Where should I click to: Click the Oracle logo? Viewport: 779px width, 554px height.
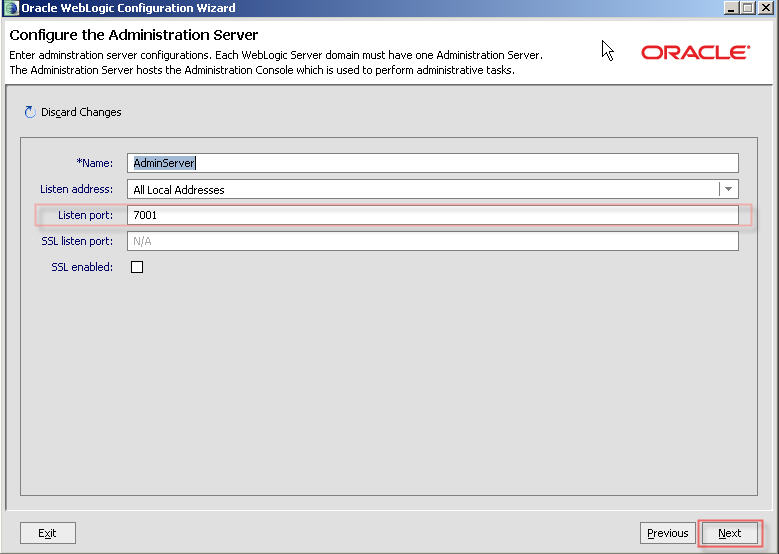[695, 52]
